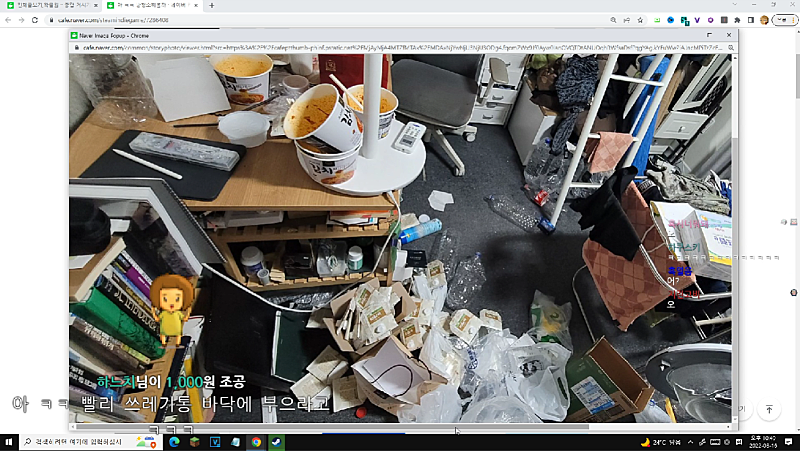Click the browser back arrow

tap(8, 19)
